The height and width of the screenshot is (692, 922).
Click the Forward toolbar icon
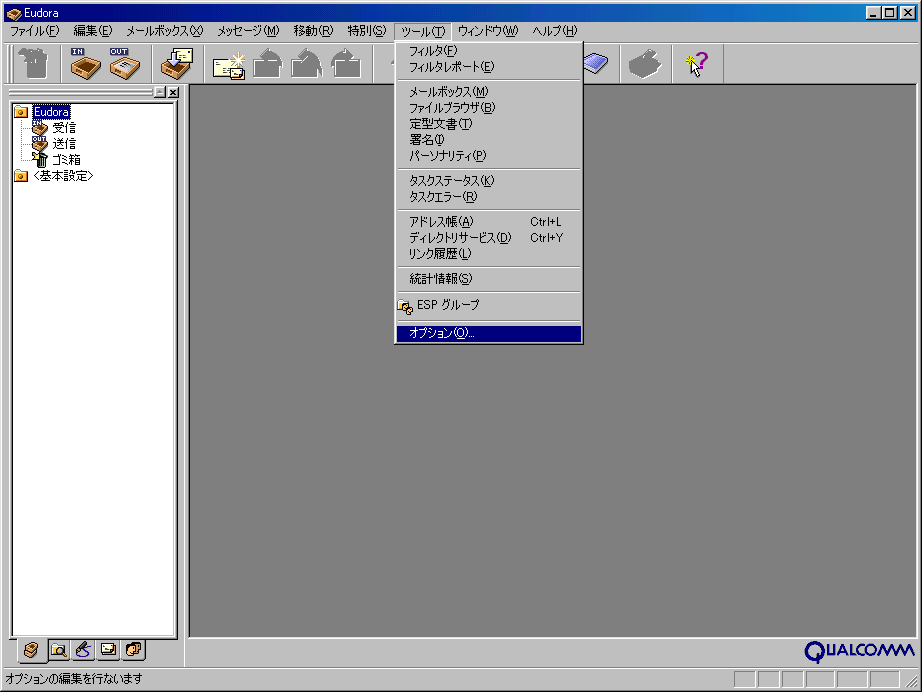click(x=346, y=63)
